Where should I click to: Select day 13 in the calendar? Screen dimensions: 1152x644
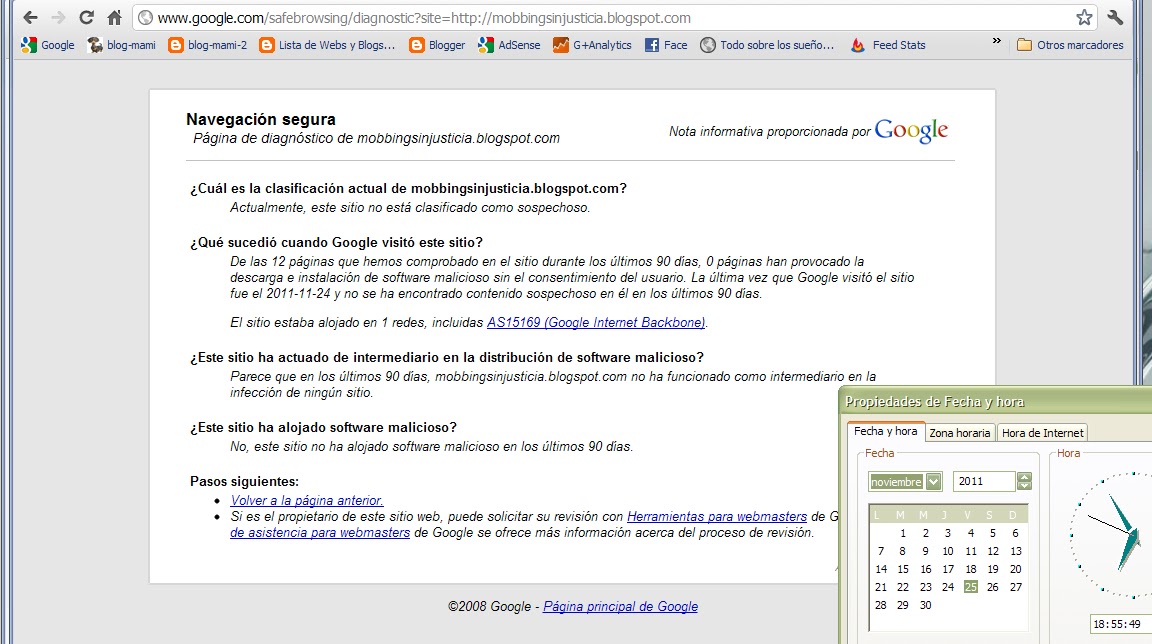[1015, 551]
